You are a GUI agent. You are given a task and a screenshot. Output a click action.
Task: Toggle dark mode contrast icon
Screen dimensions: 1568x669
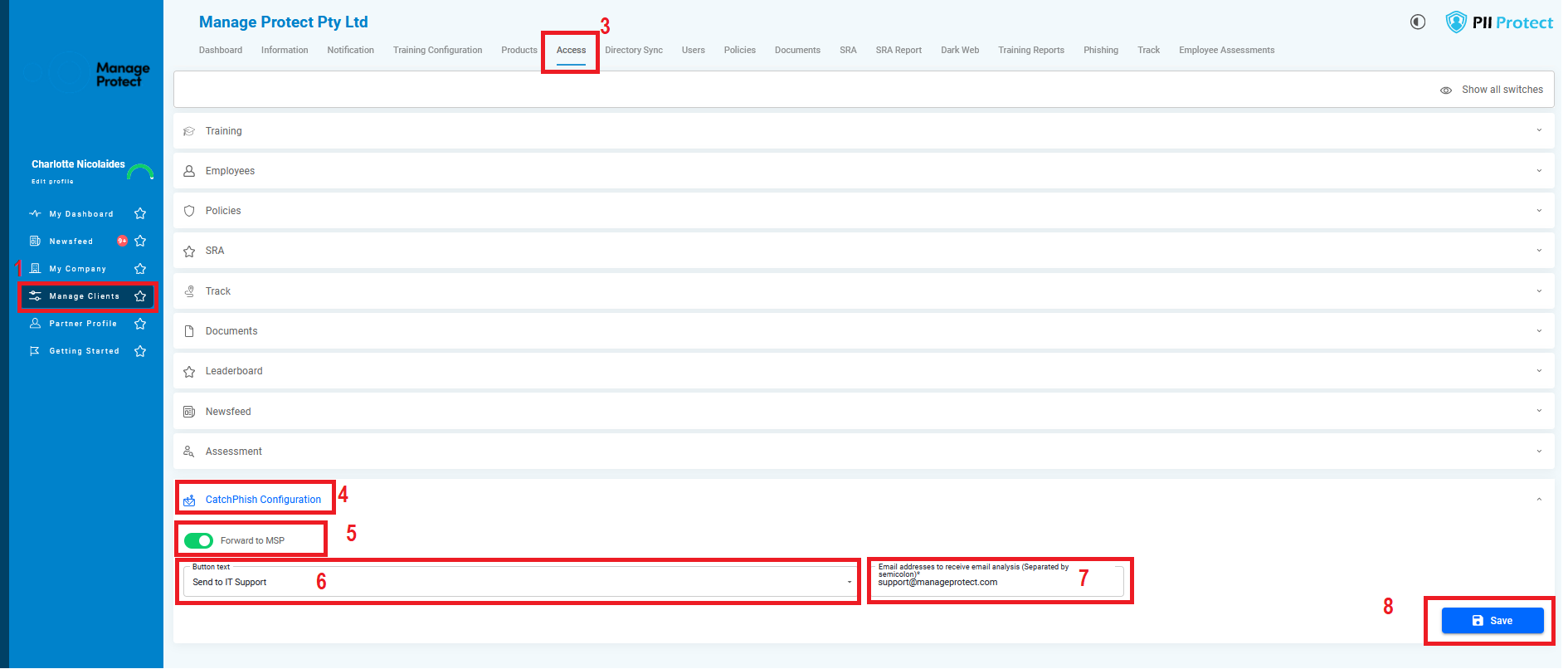click(x=1418, y=22)
